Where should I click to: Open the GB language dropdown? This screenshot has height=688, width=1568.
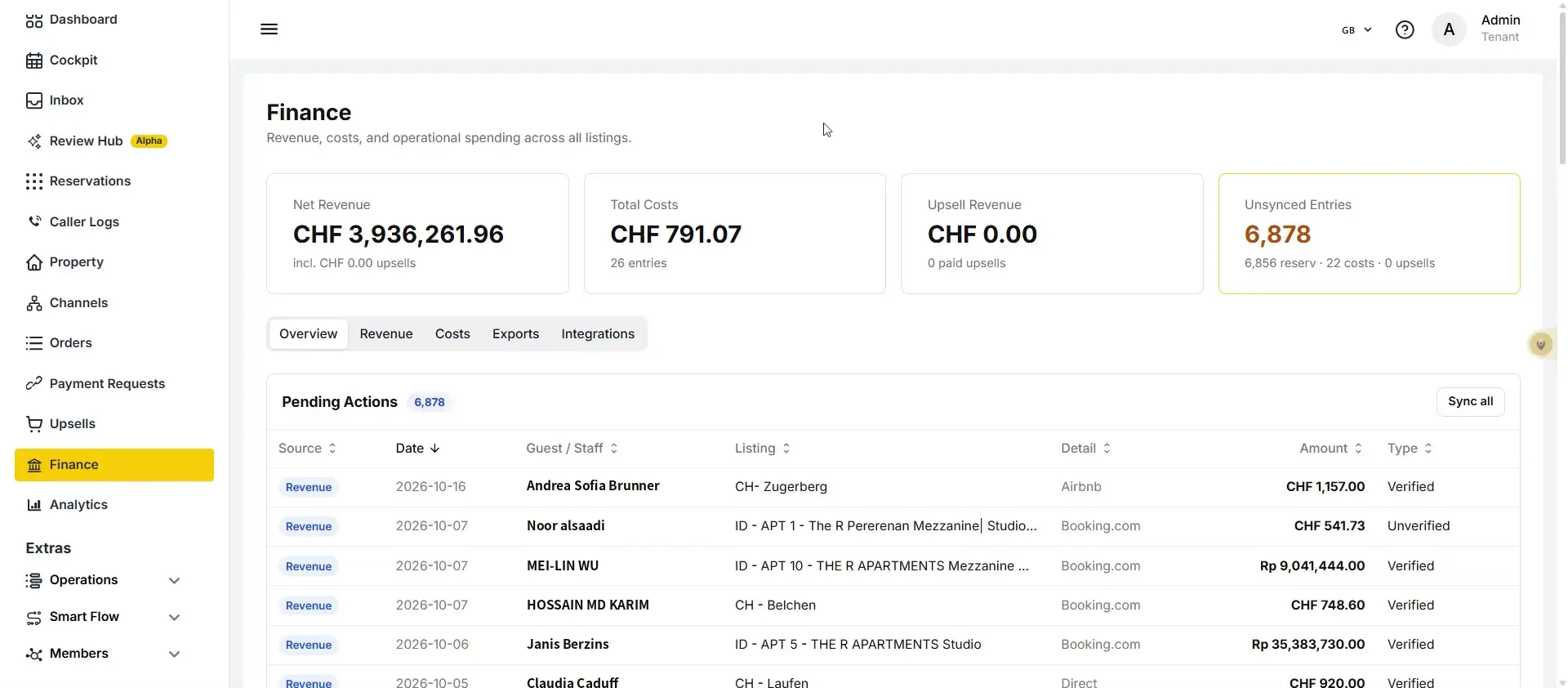pyautogui.click(x=1356, y=30)
